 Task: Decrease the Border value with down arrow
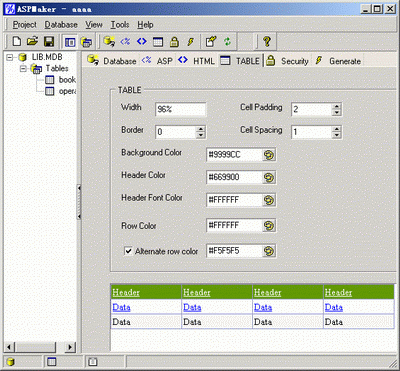pyautogui.click(x=200, y=135)
